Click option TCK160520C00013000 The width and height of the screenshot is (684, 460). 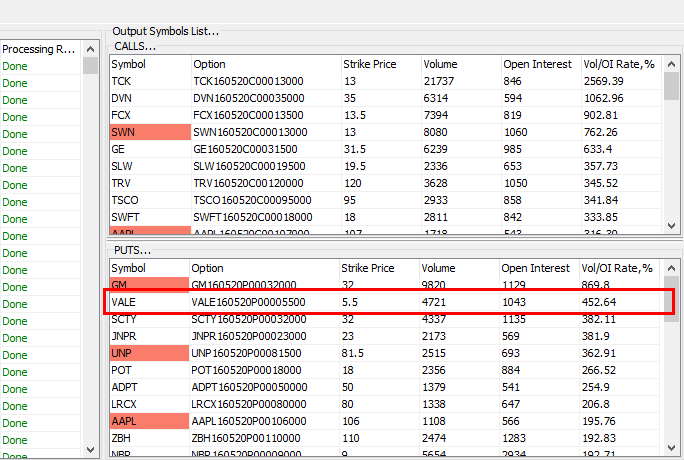[x=248, y=81]
